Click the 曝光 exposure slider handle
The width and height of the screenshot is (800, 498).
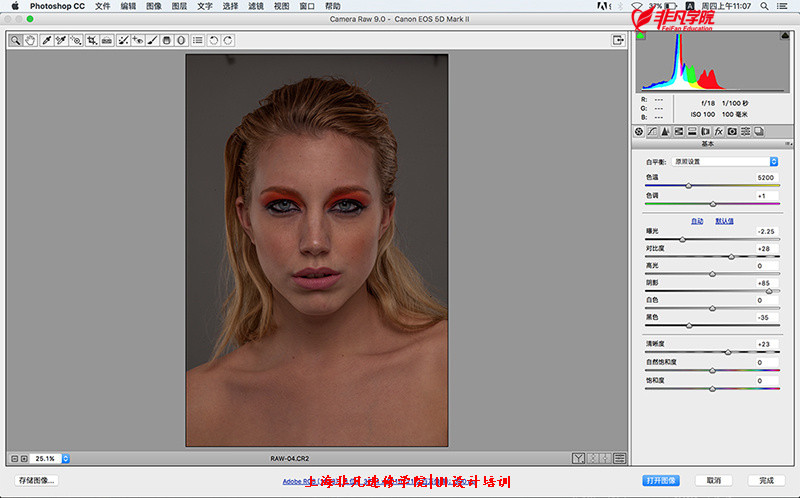click(682, 239)
